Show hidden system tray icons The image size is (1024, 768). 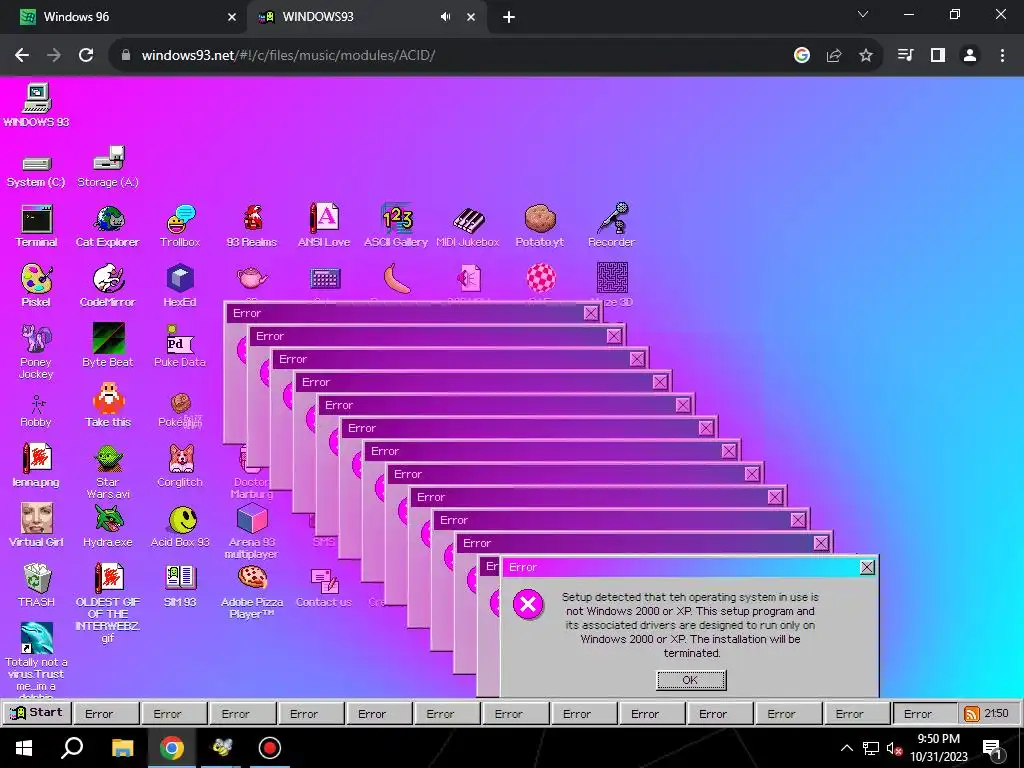point(846,748)
